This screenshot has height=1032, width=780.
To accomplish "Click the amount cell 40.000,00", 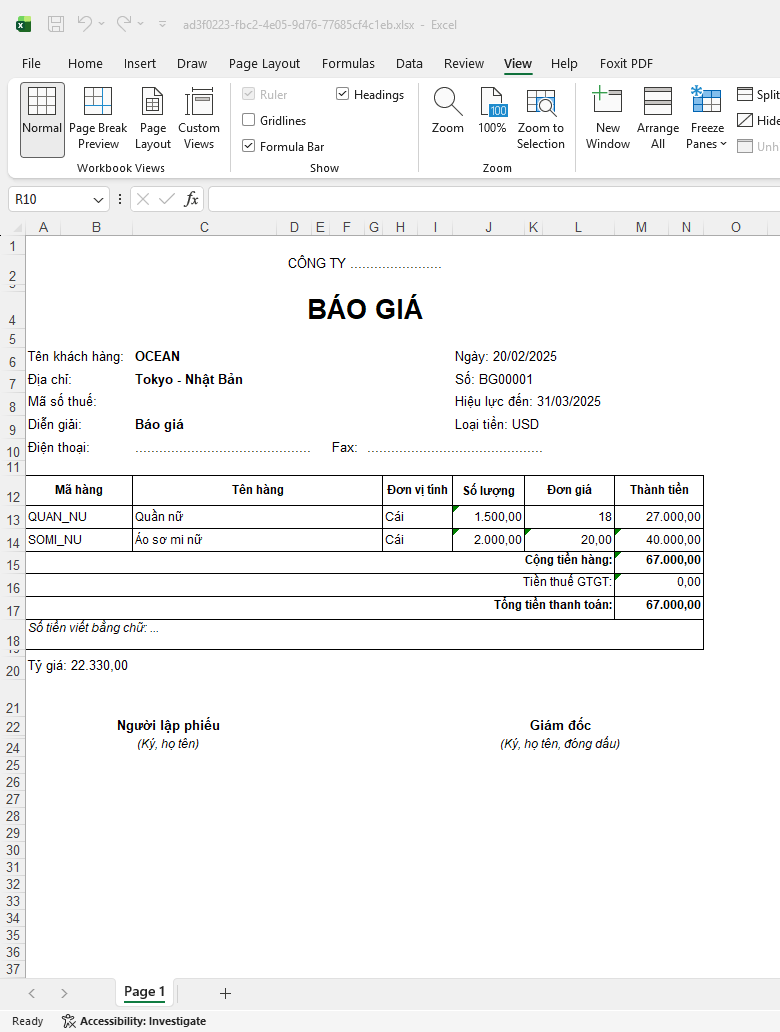I will click(659, 540).
